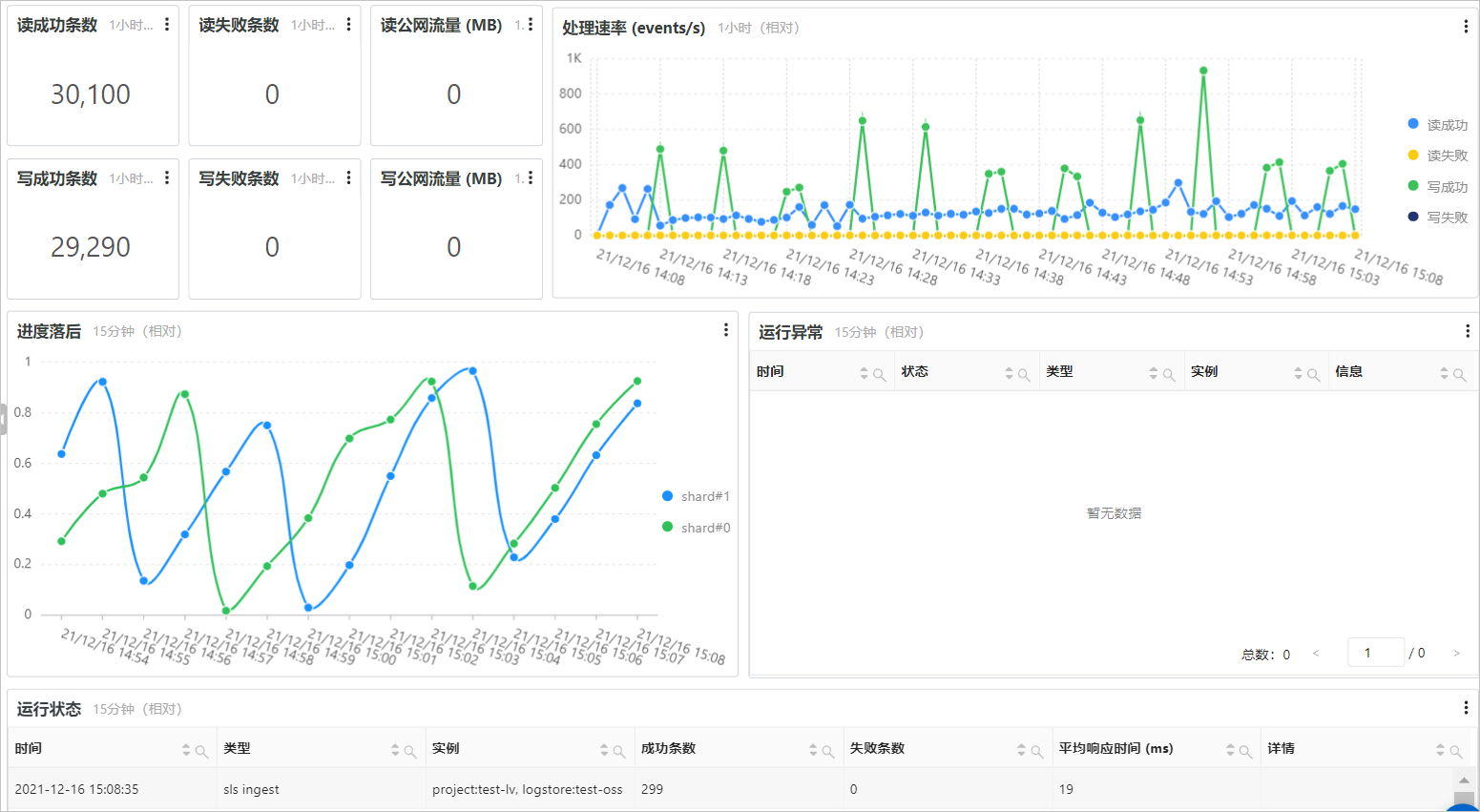Image resolution: width=1480 pixels, height=812 pixels.
Task: Click the 15分钟（相对） time range of 运行异常
Action: coord(879,332)
